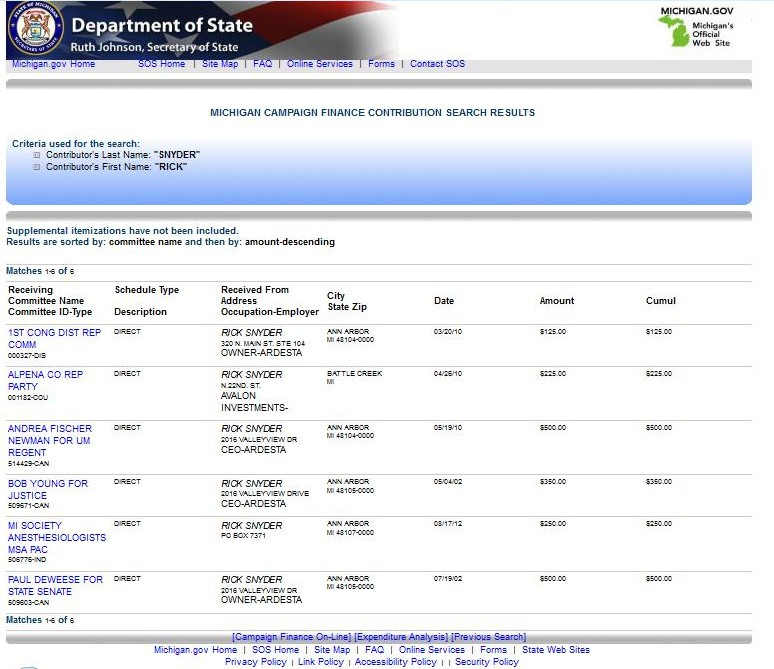Select the date 07/19/02 cell
Viewport: 774px width, 669px height.
click(x=448, y=579)
